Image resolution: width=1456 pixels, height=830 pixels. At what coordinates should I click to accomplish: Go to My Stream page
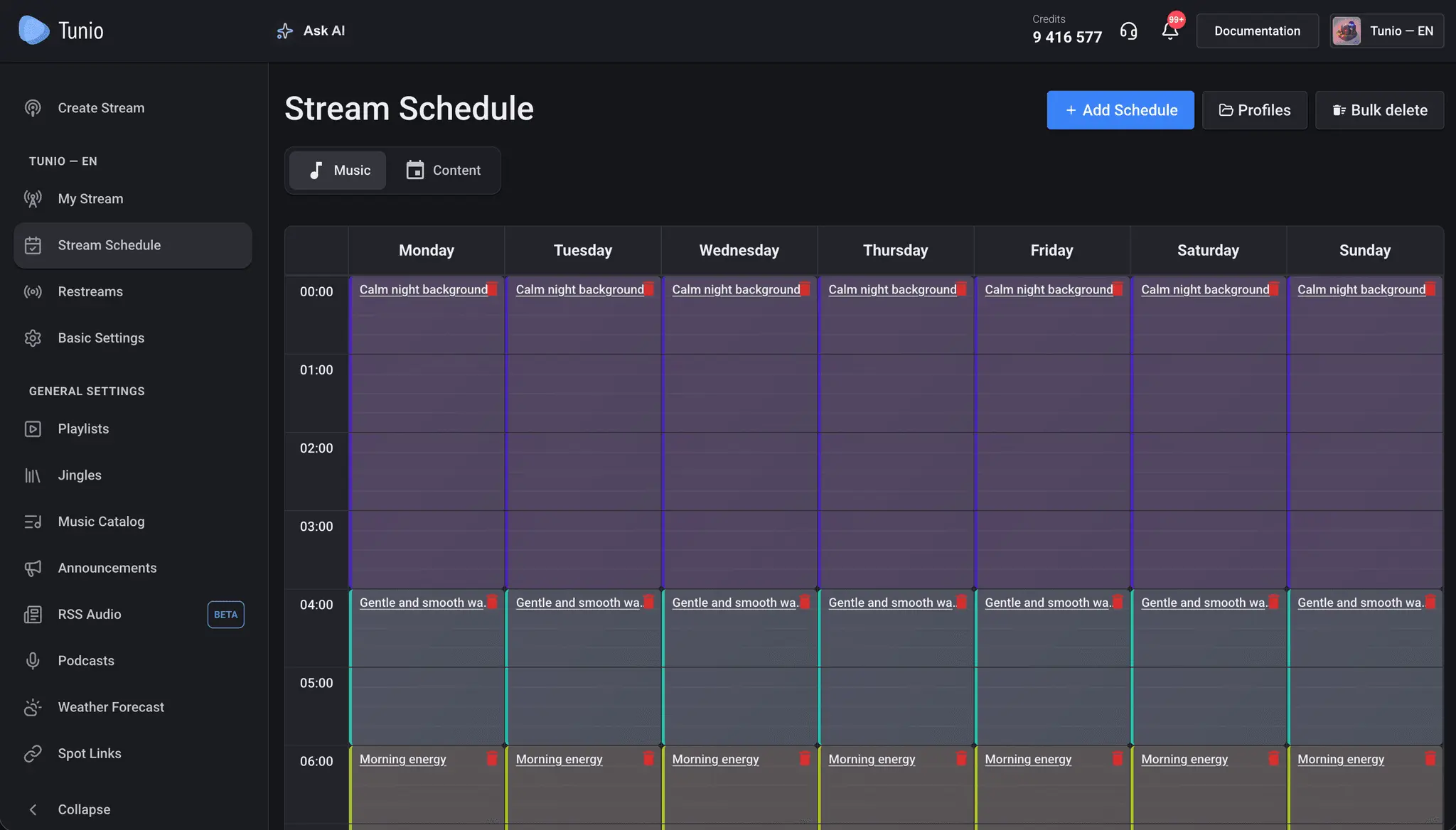pos(133,199)
